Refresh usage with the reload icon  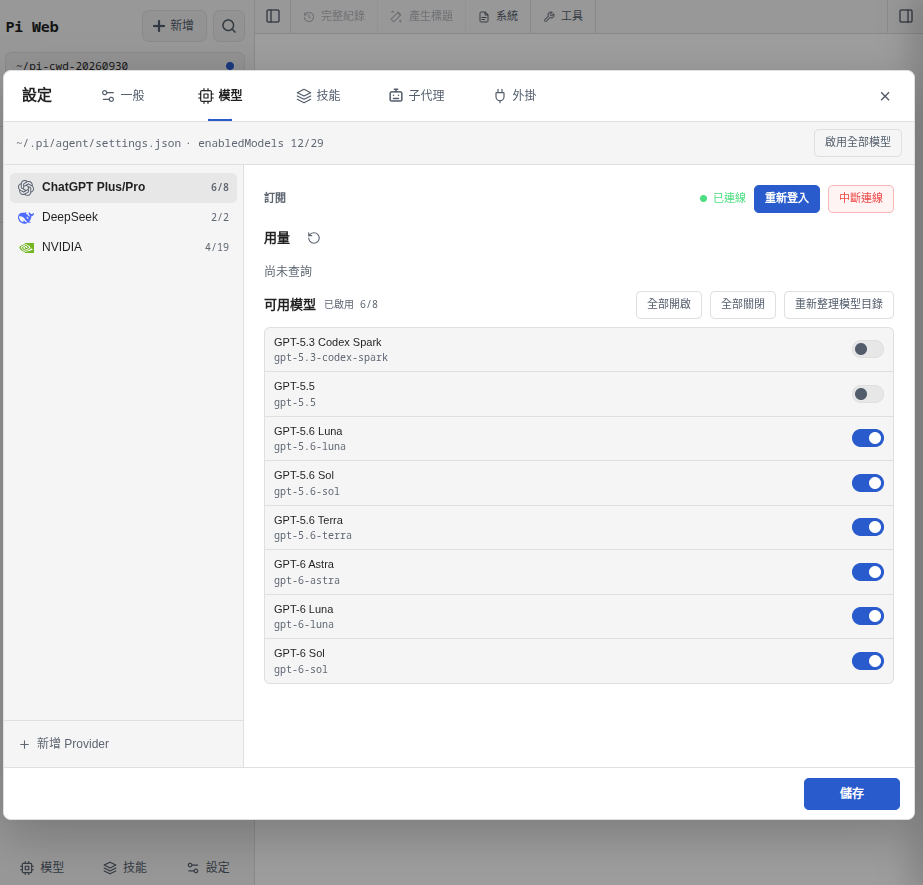coord(314,238)
